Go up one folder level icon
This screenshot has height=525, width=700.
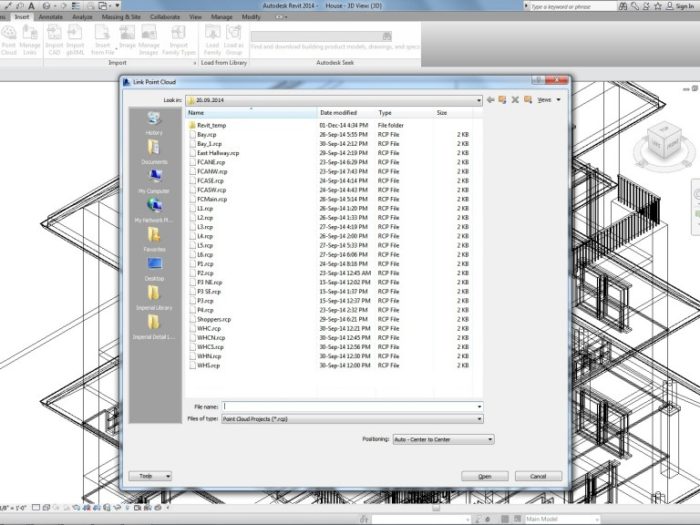(x=503, y=100)
